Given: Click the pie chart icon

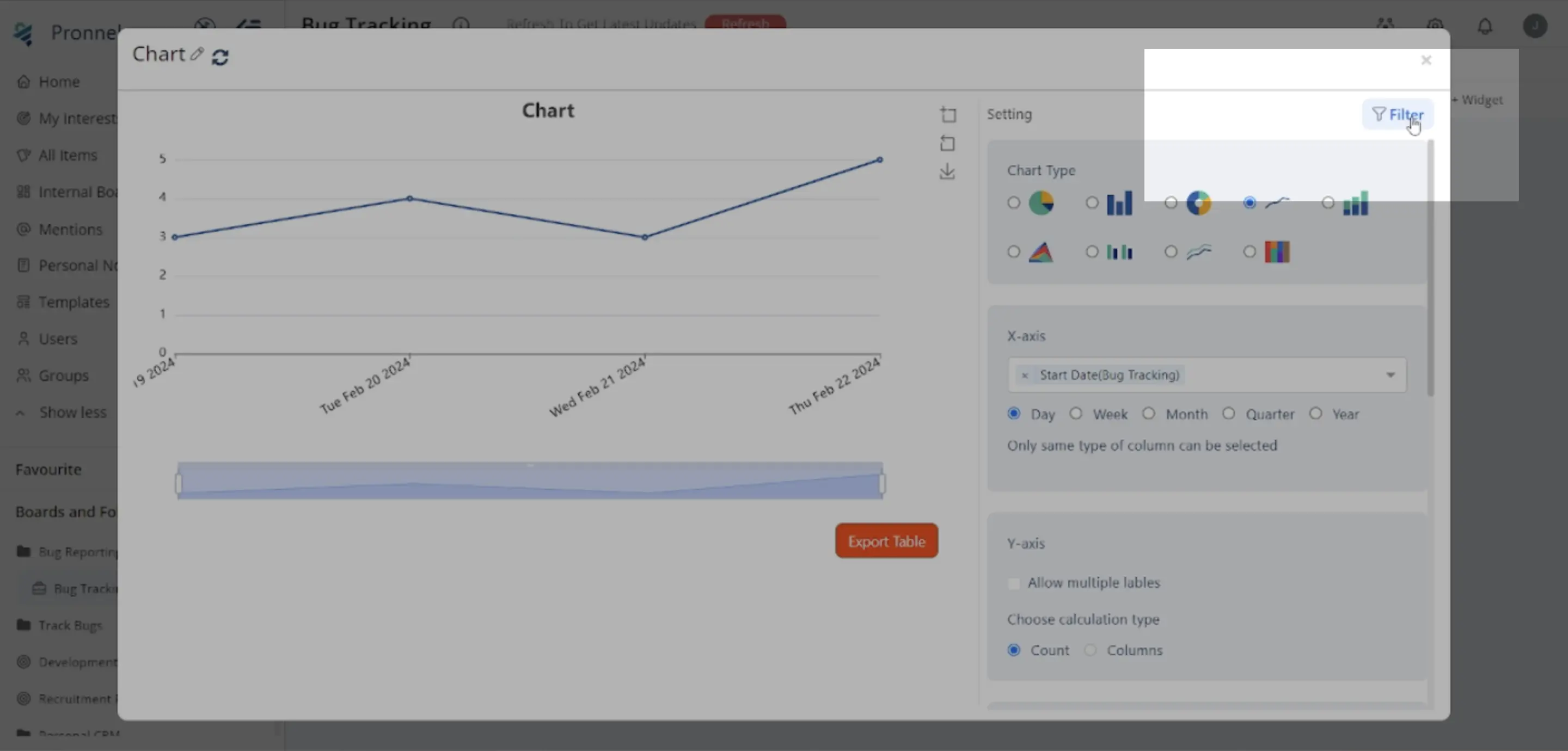Looking at the screenshot, I should coord(1041,202).
